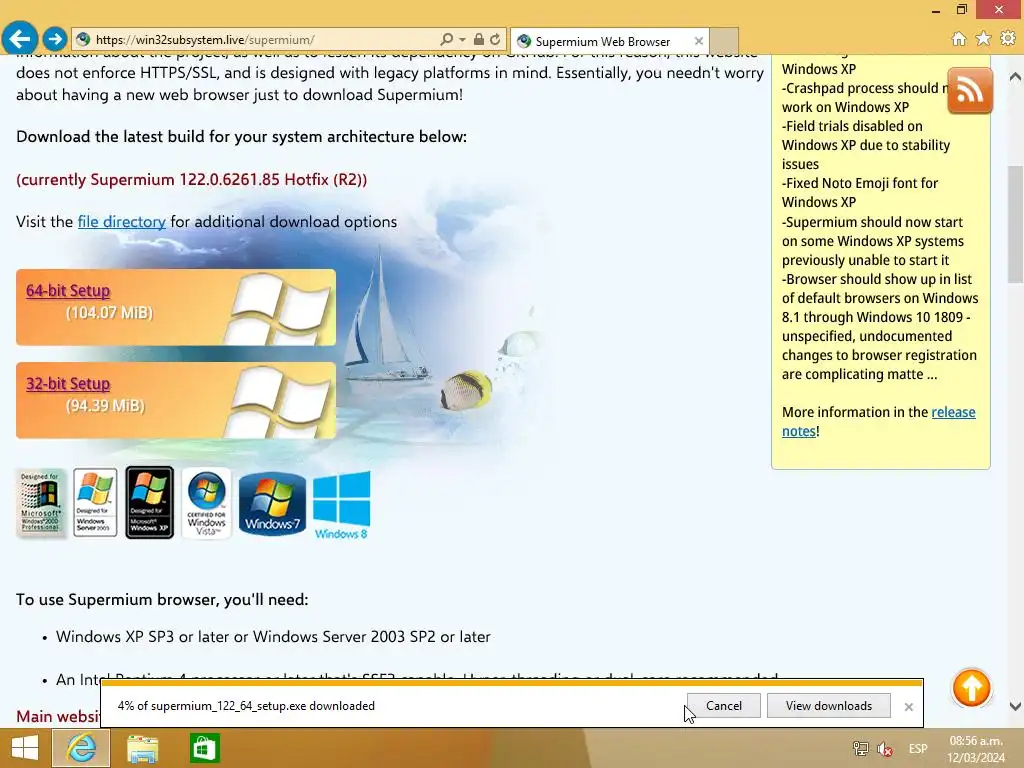The height and width of the screenshot is (768, 1024).
Task: Click the page scrollbar down arrow
Action: coord(1015,706)
